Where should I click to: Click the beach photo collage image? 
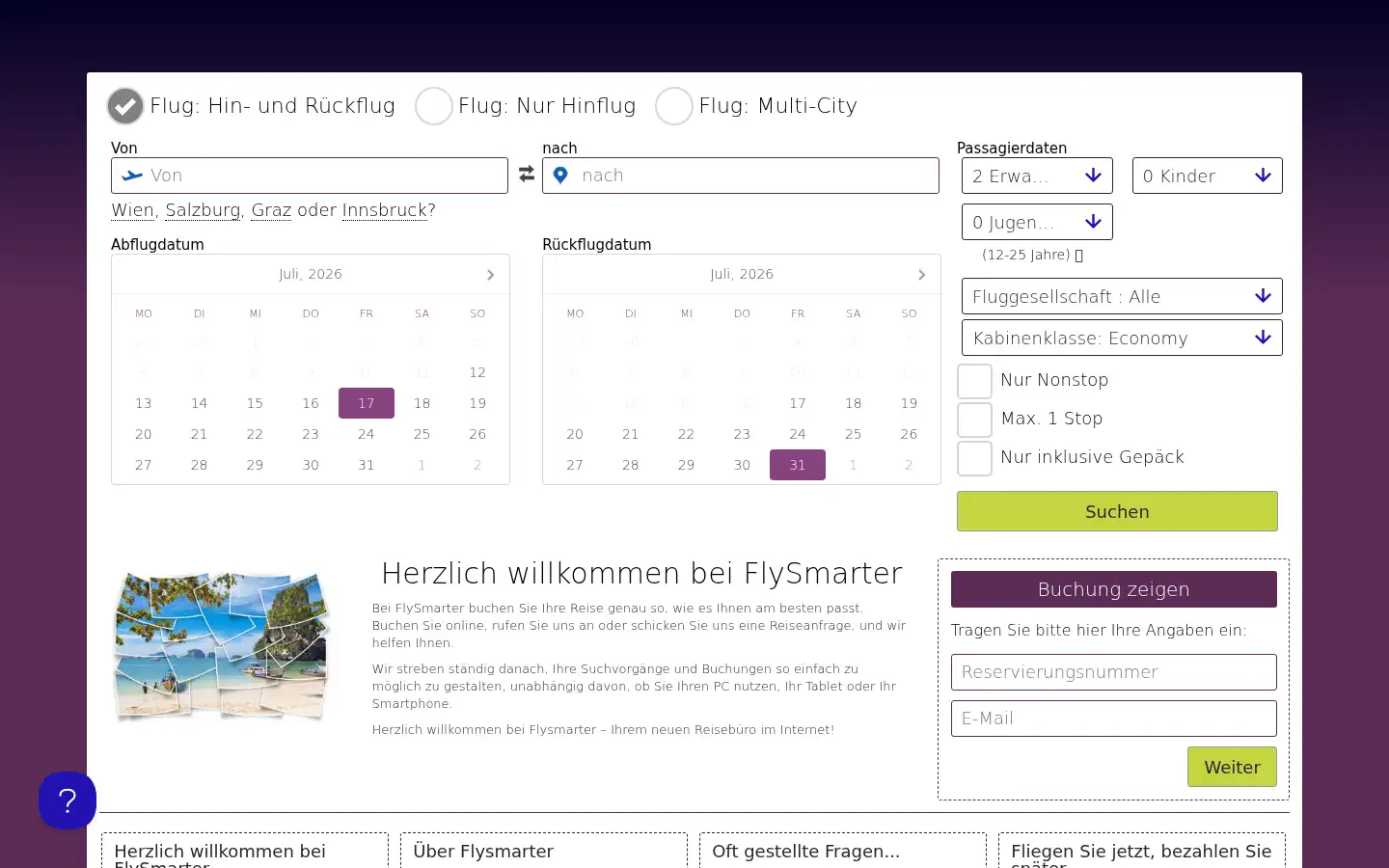(x=222, y=645)
